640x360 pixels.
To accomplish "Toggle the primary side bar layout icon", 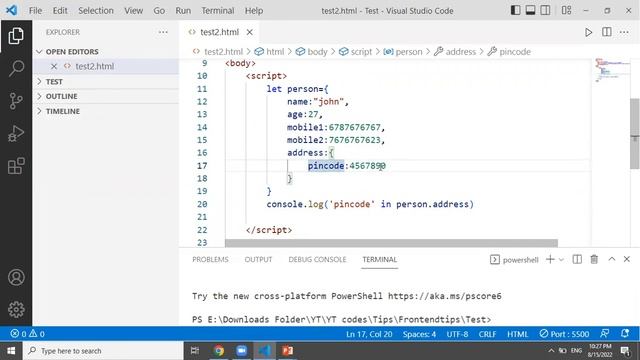I will [x=516, y=10].
